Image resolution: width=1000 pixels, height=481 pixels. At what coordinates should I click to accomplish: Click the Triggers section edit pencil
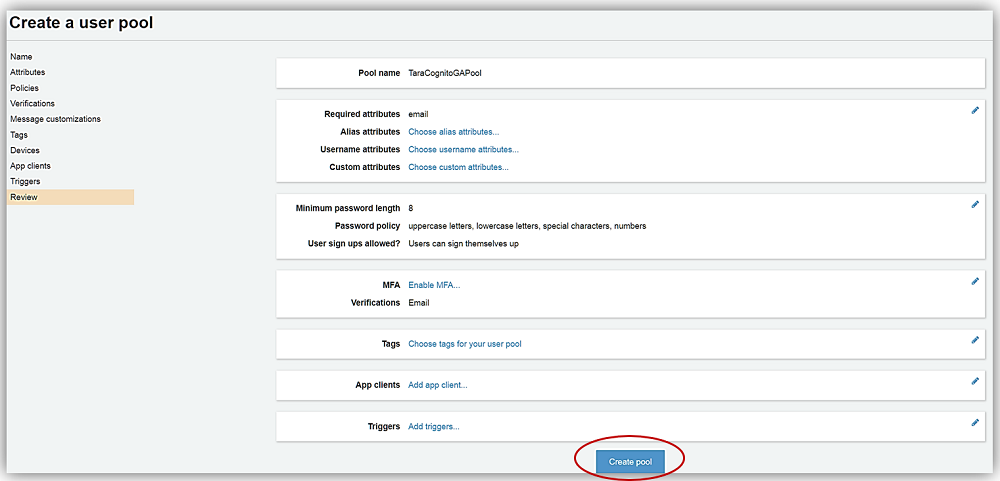pyautogui.click(x=975, y=422)
